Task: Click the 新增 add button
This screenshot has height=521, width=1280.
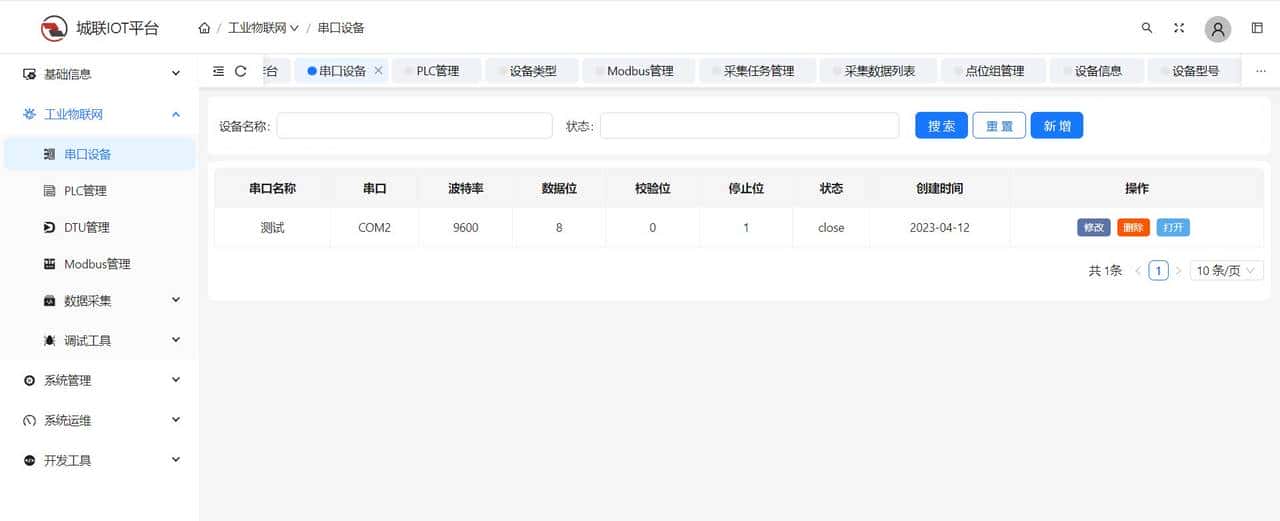Action: (x=1057, y=126)
